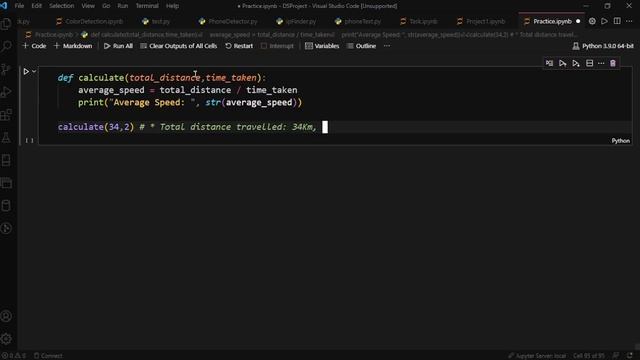640x360 pixels.
Task: Open the Search view in activity bar
Action: click(x=6, y=47)
